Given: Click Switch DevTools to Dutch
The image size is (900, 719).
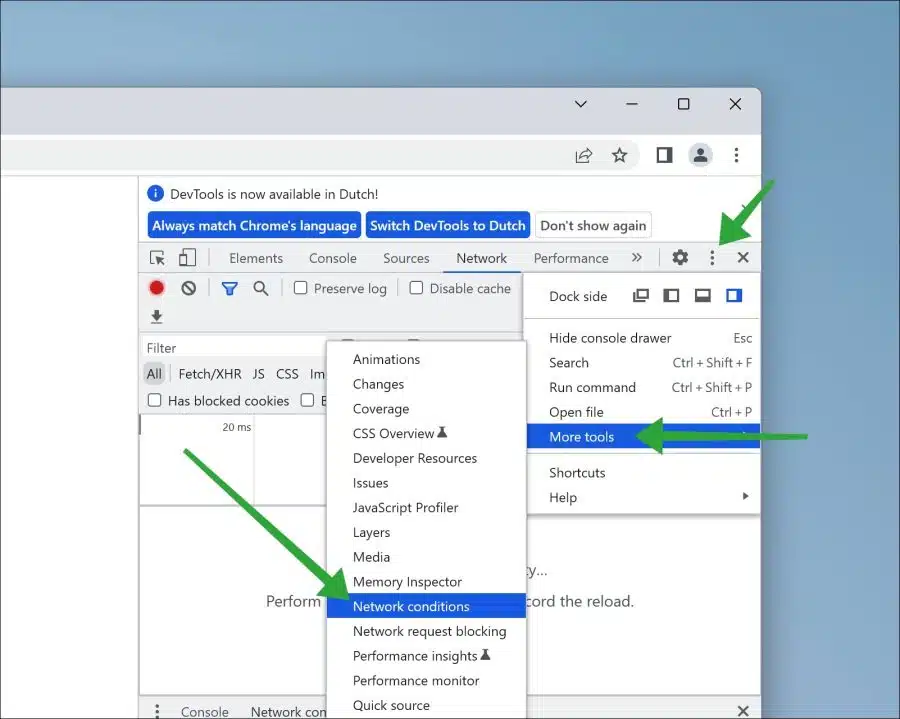Looking at the screenshot, I should 448,226.
